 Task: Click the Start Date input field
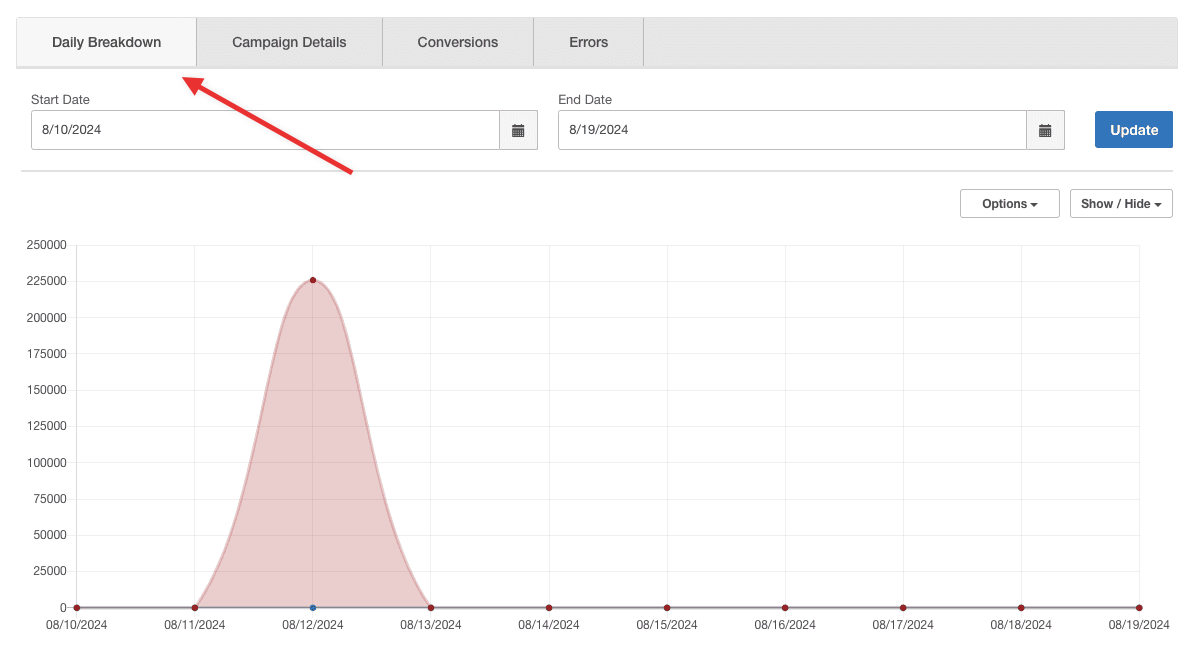[265, 130]
